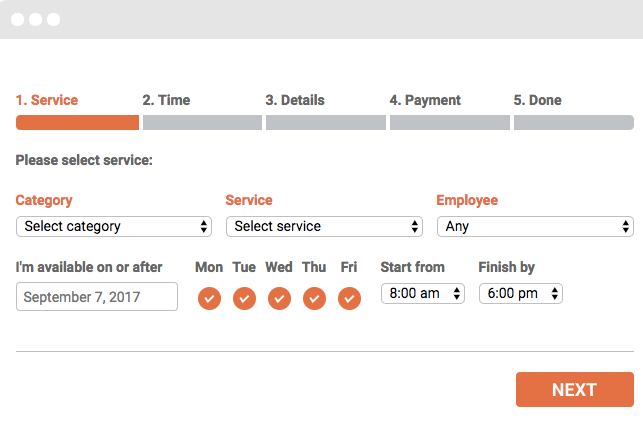Screen dimensions: 643x437
Task: Toggle the Tuesday checkmark circle
Action: (244, 298)
